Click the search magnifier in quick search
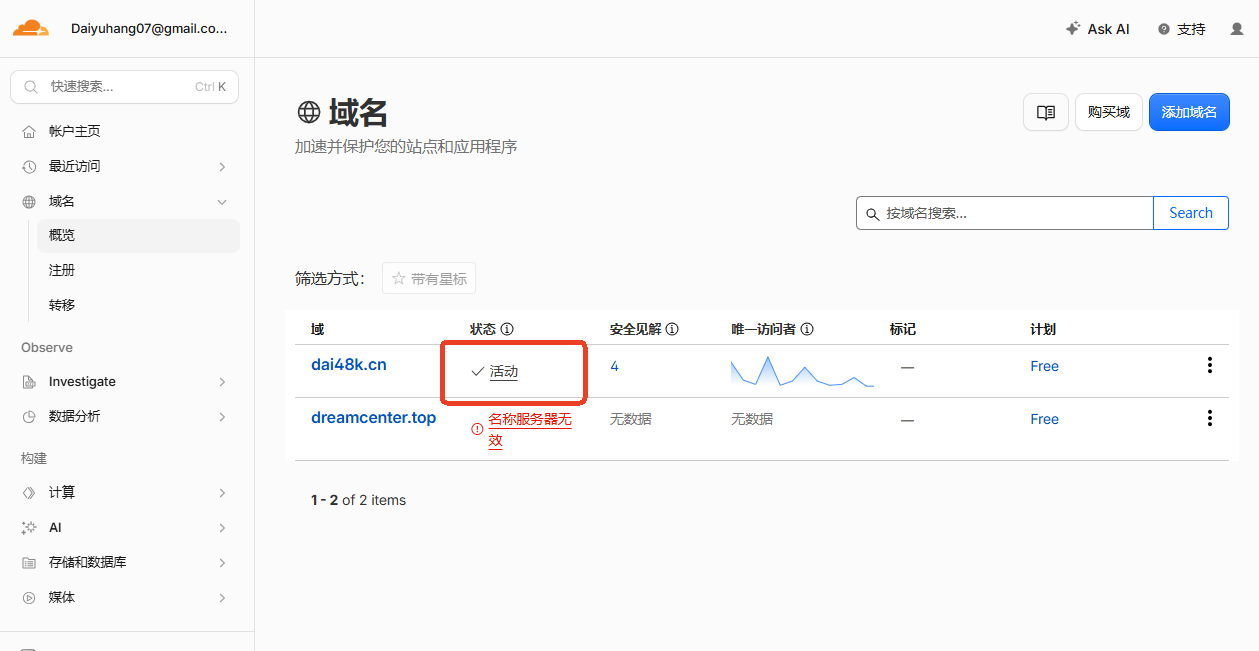The image size is (1259, 651). click(32, 87)
